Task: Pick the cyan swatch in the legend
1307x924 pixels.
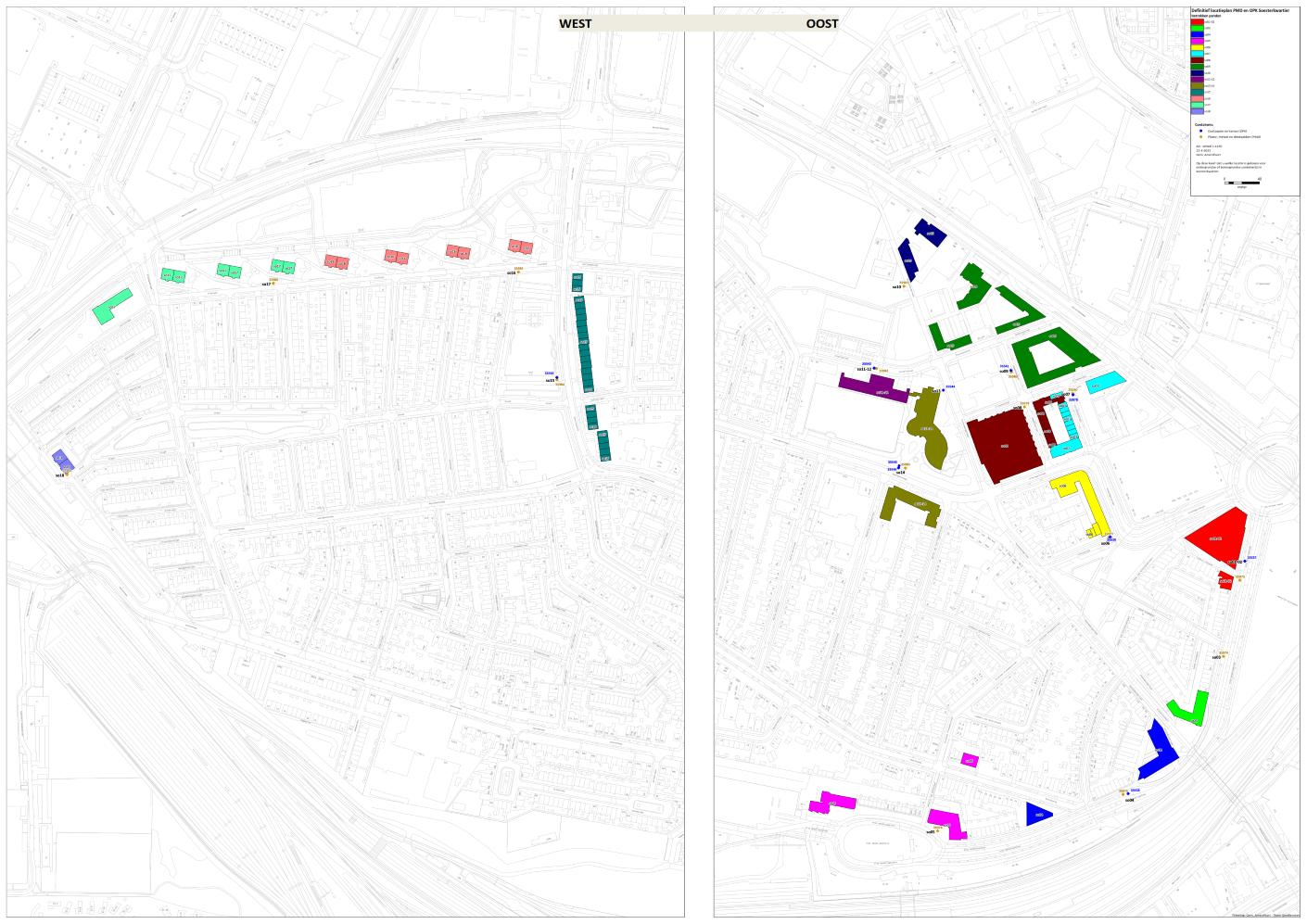Action: pyautogui.click(x=1197, y=54)
